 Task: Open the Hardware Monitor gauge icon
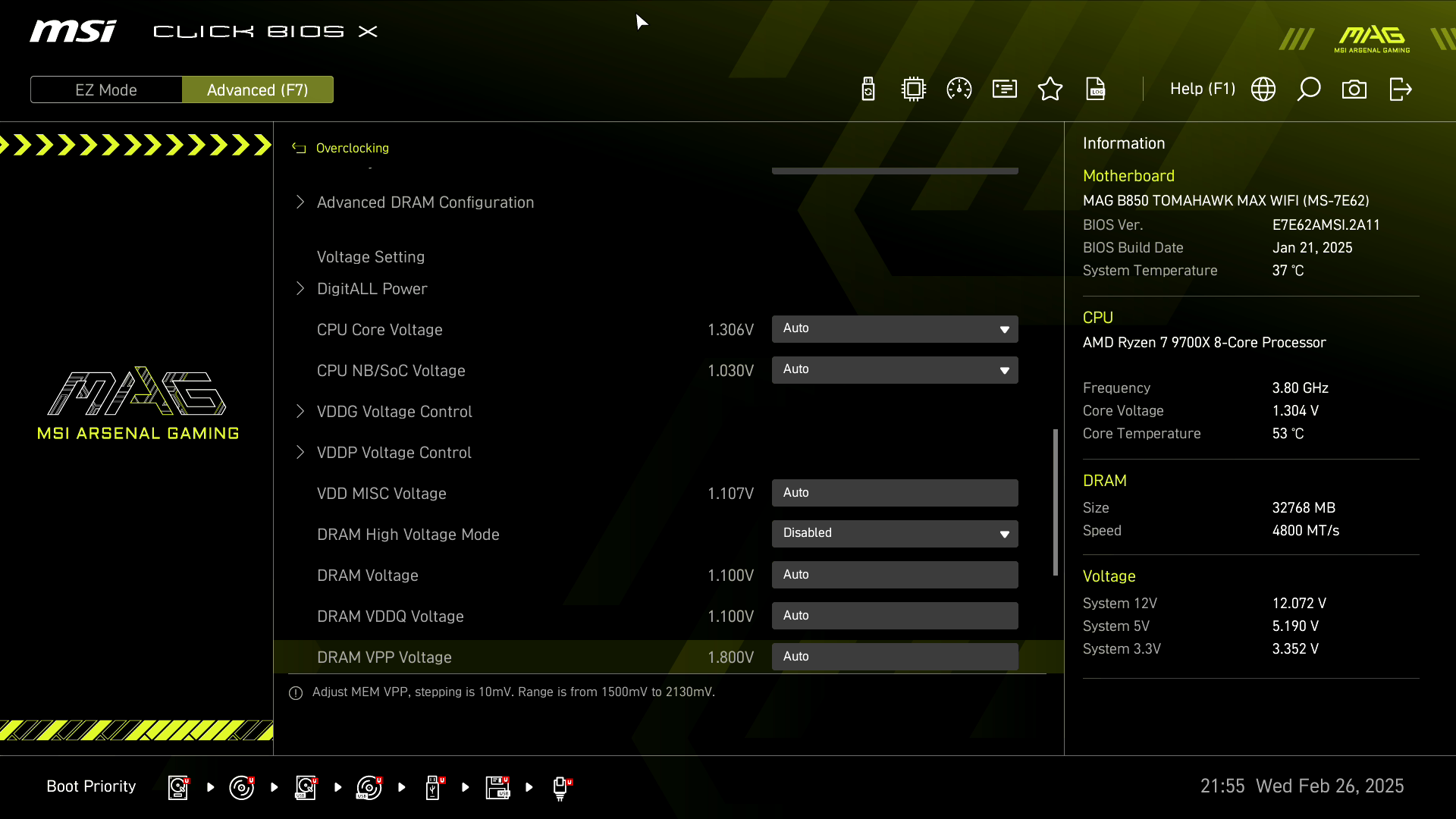[959, 89]
